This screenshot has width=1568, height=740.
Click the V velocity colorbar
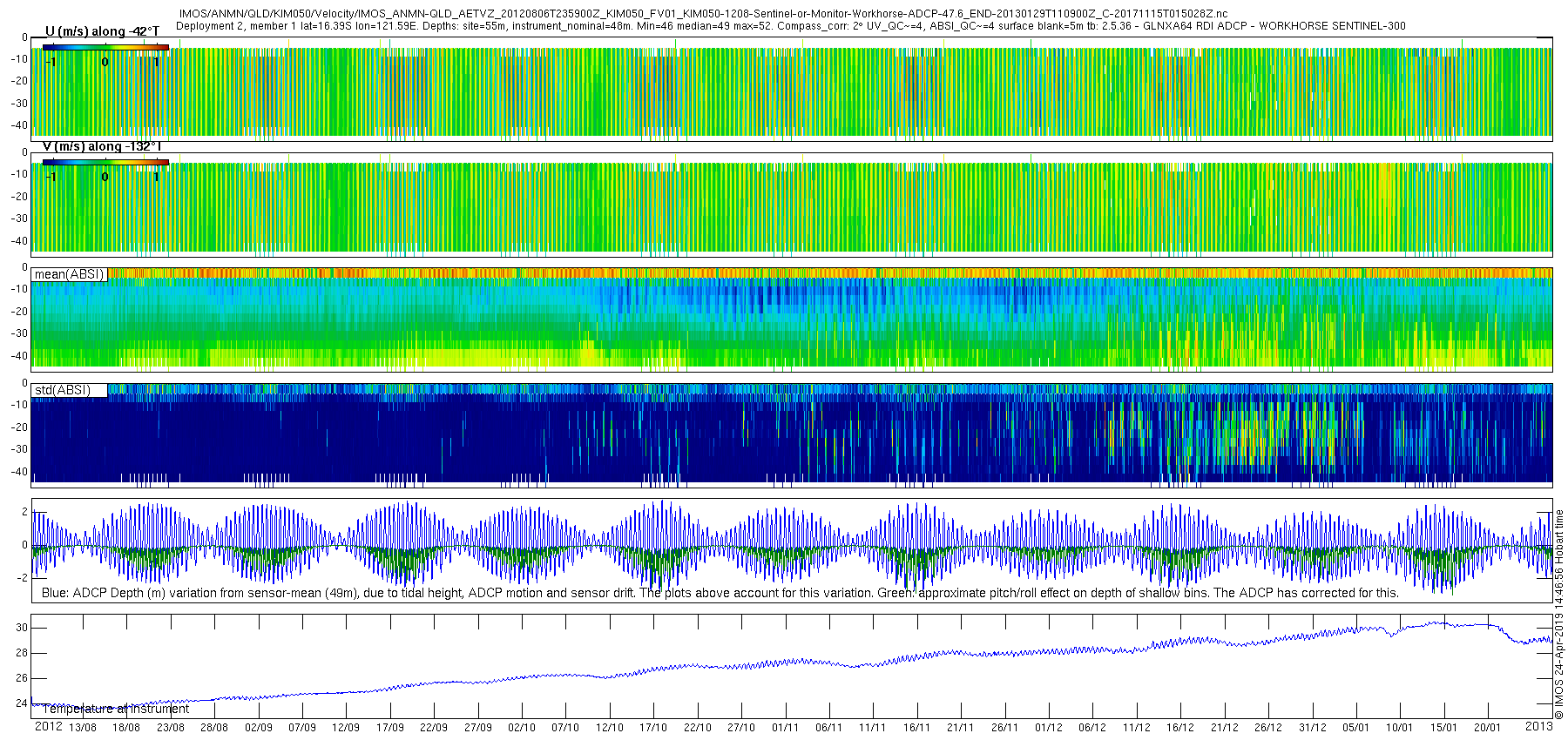tap(105, 162)
